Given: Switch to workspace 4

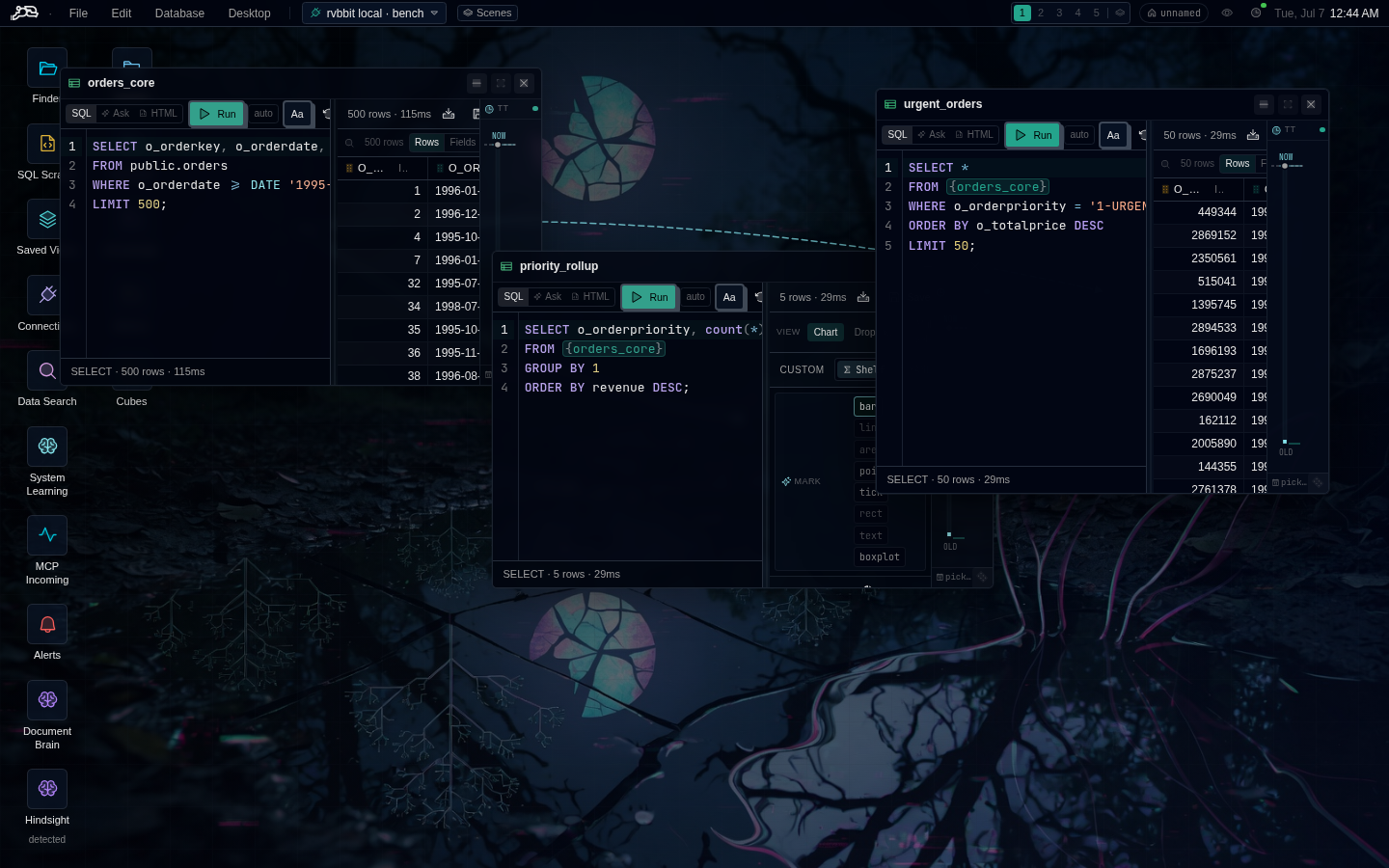Looking at the screenshot, I should point(1077,13).
